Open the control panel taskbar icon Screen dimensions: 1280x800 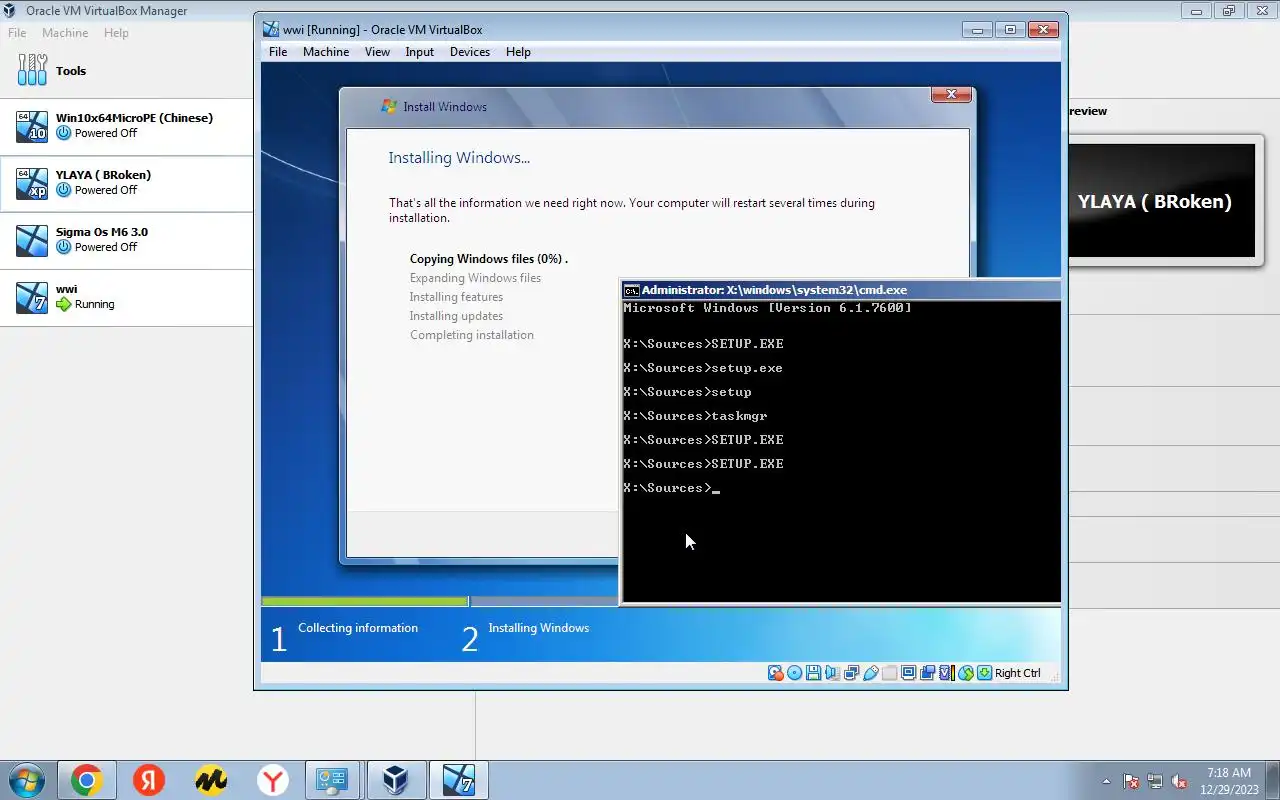click(333, 780)
